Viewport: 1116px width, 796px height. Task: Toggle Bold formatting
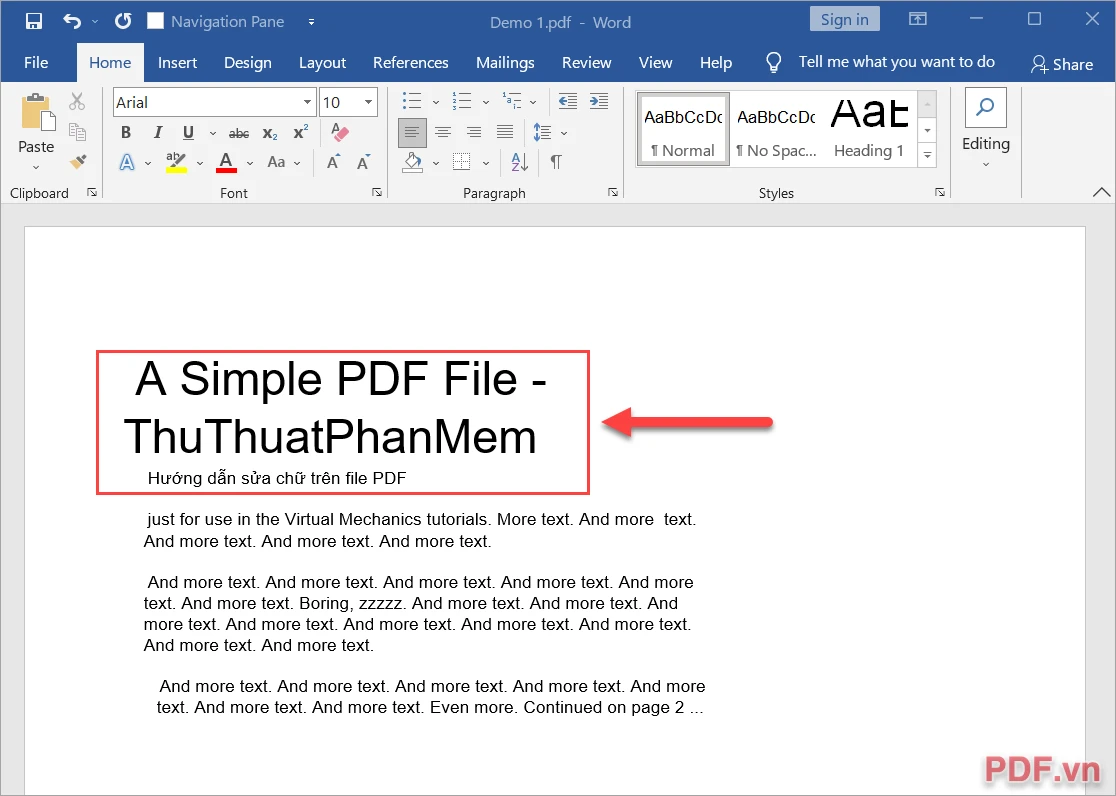coord(126,132)
